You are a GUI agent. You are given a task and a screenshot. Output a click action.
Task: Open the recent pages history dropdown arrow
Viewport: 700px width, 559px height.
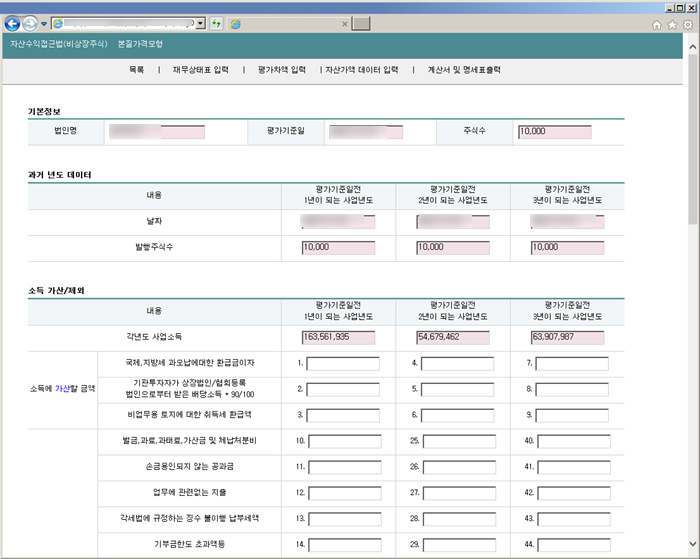click(44, 24)
